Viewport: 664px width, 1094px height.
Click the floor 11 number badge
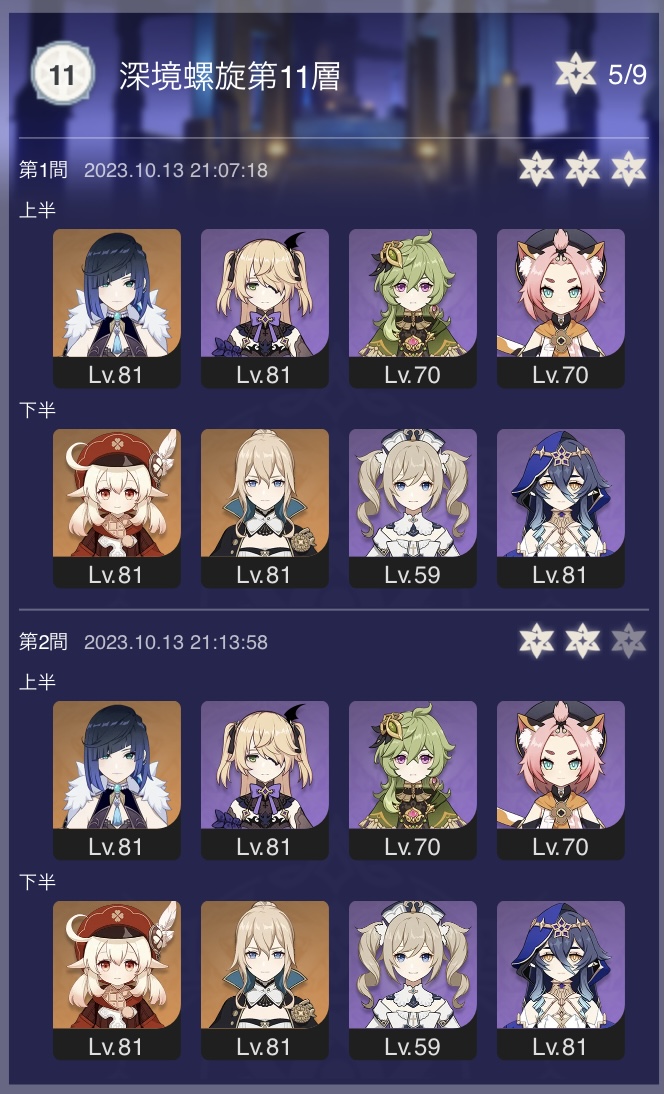point(62,74)
